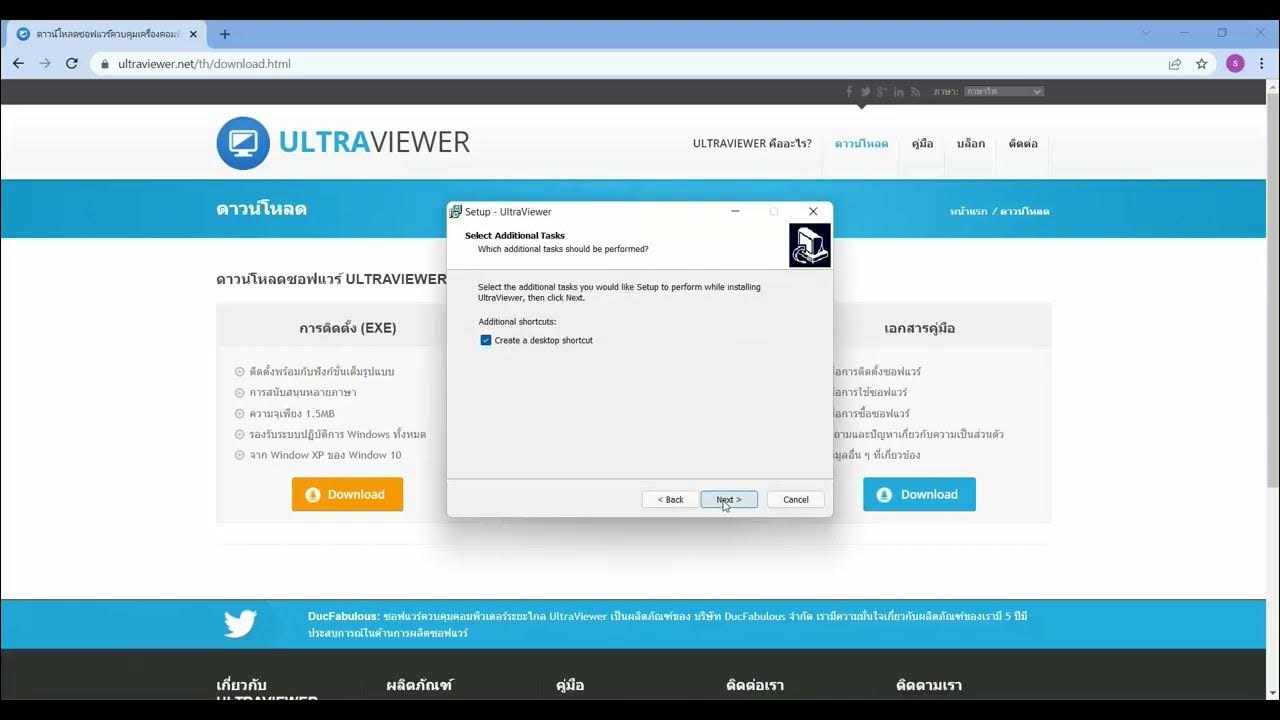The image size is (1280, 720).
Task: Click the 'จาก Window XP ของ Window 10' item
Action: (325, 455)
